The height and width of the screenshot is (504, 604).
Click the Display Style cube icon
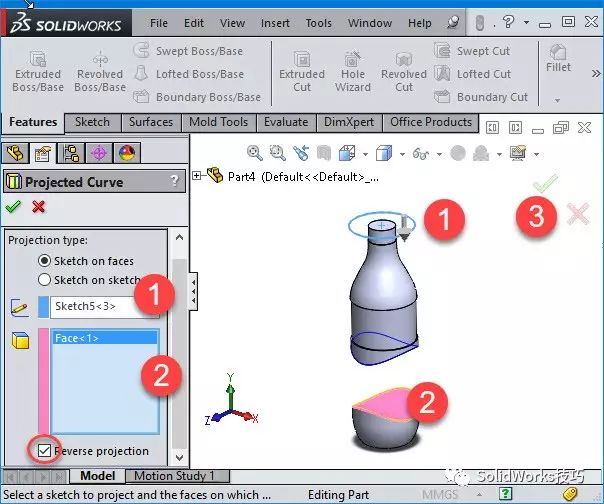point(384,153)
